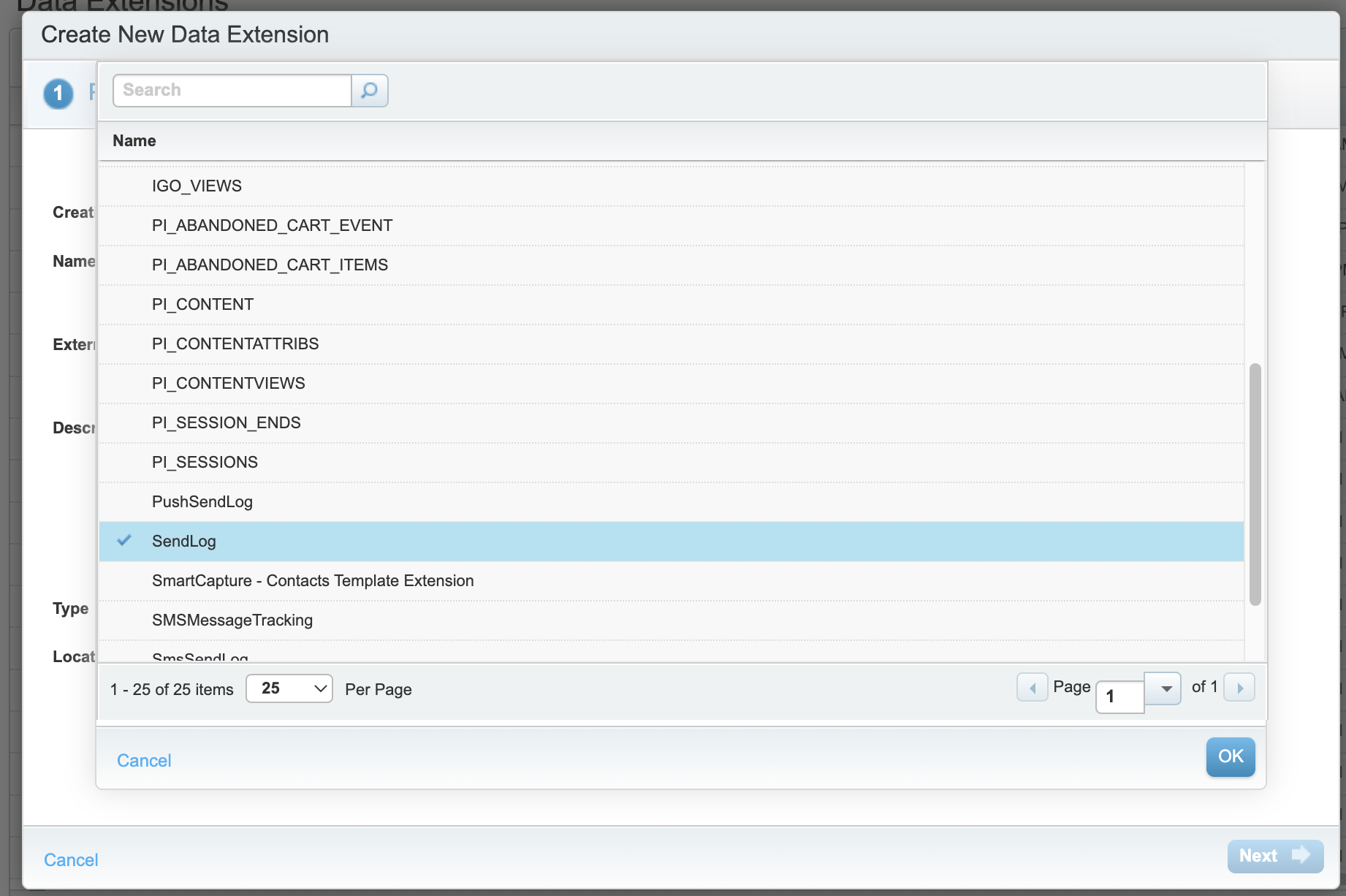Click the Search input field

pos(232,91)
